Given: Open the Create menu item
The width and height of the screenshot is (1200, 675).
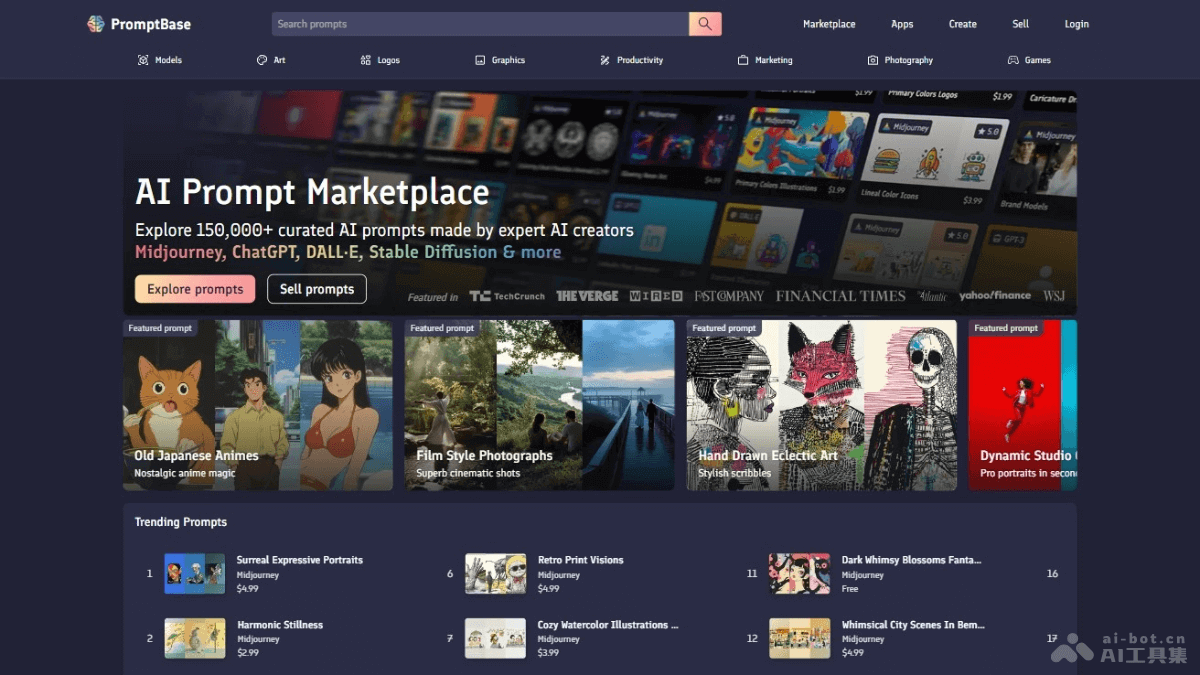Looking at the screenshot, I should coord(962,24).
